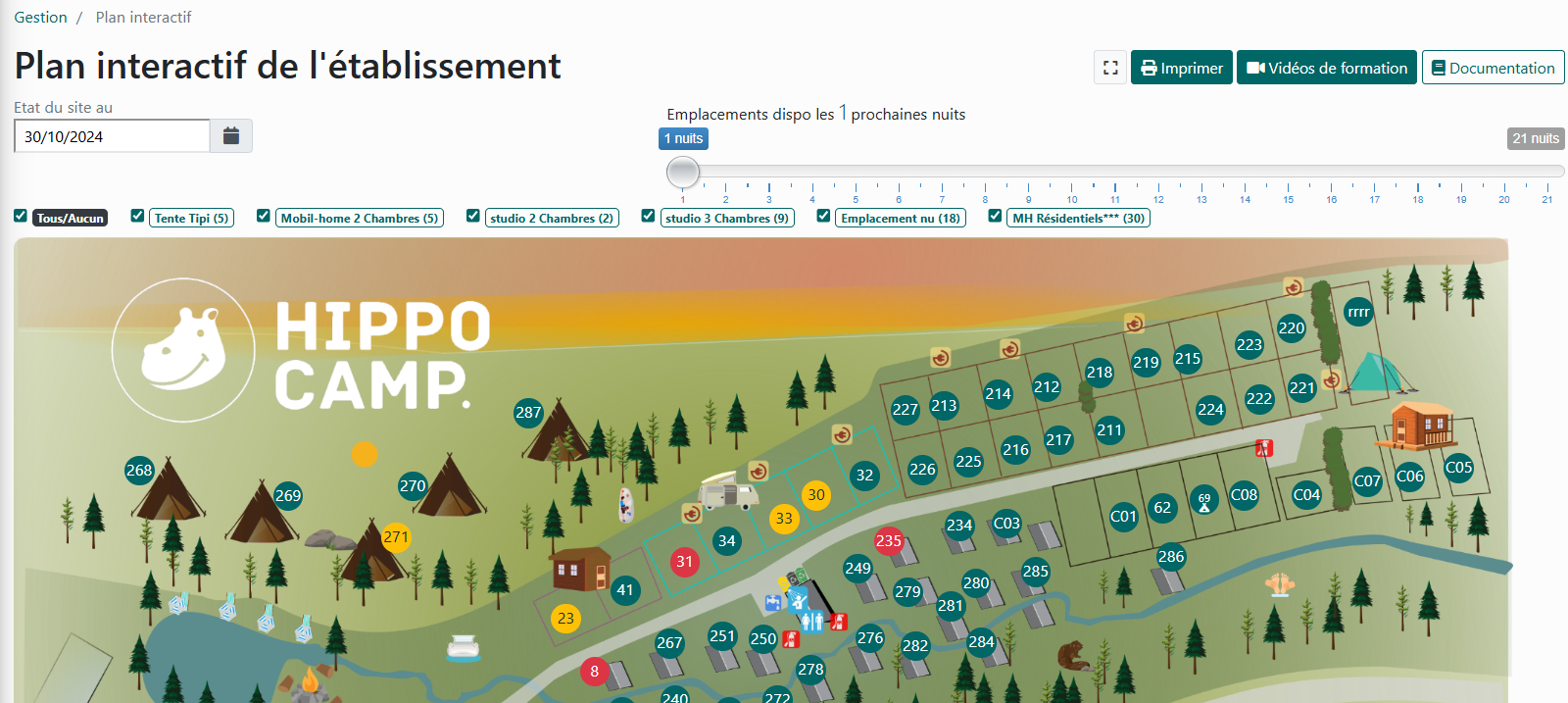
Task: Open the calendar date picker
Action: [x=231, y=136]
